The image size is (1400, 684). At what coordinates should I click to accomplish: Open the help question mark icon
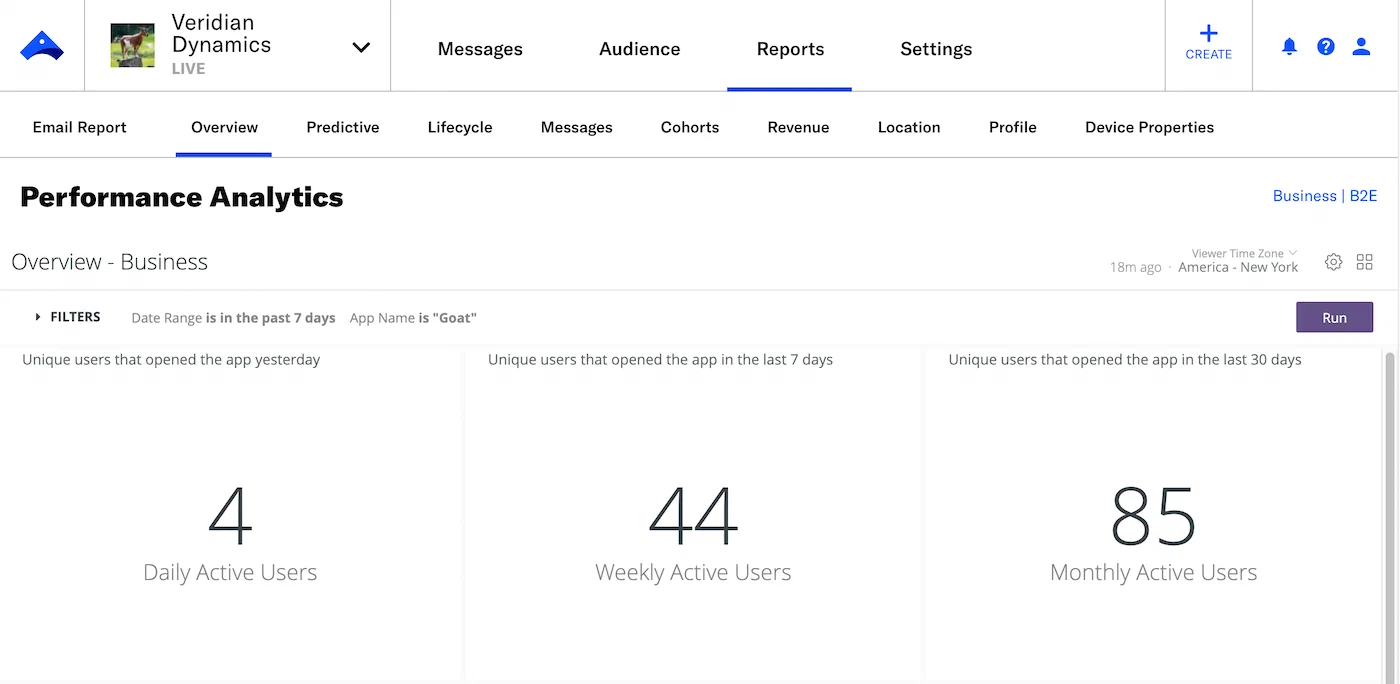tap(1326, 46)
